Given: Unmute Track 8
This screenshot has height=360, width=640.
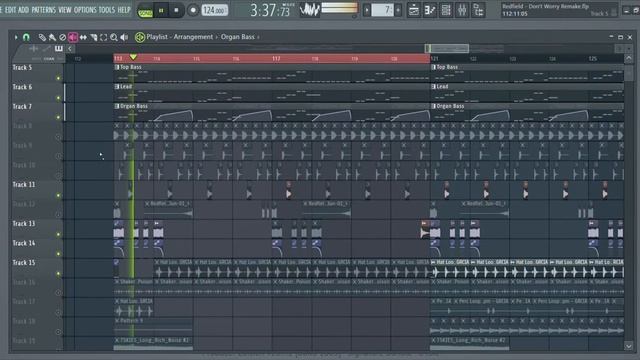Looking at the screenshot, I should coord(58,137).
